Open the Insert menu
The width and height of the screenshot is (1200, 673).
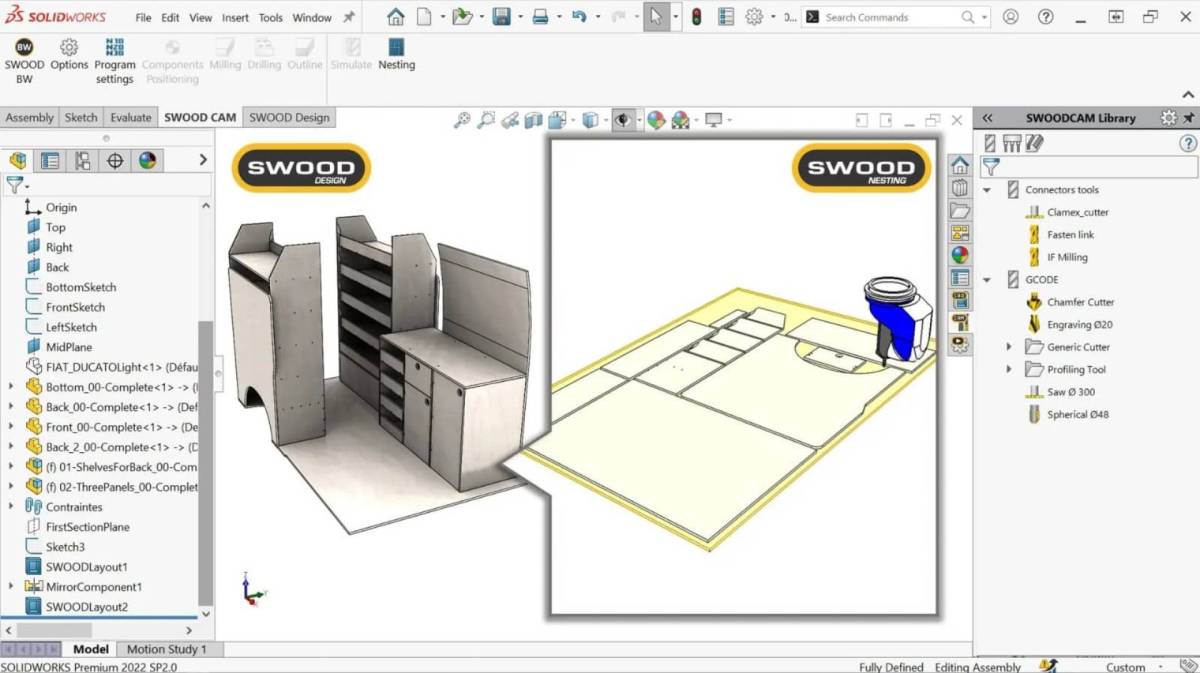pyautogui.click(x=236, y=18)
